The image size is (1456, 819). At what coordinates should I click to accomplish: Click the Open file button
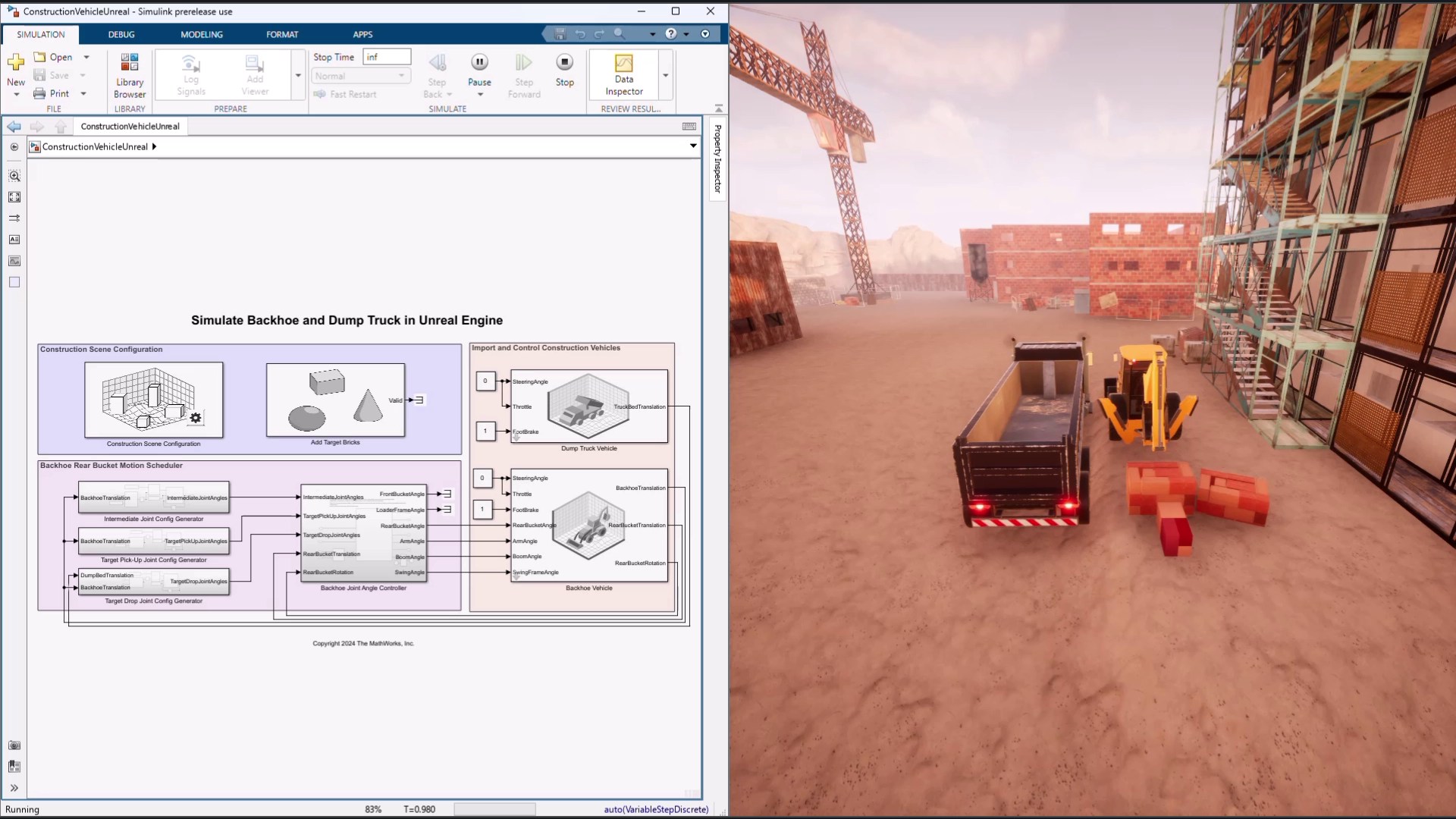point(53,57)
